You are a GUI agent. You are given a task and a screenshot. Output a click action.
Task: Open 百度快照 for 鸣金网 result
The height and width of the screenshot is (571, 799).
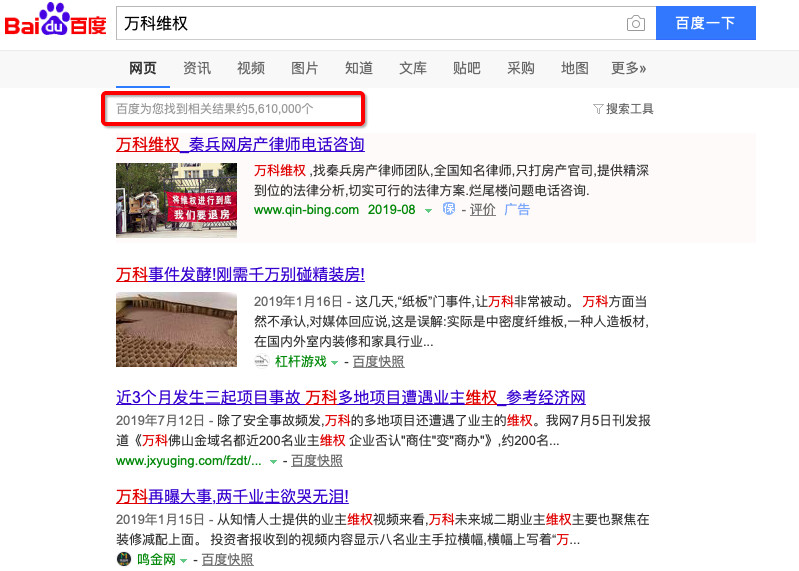point(228,559)
